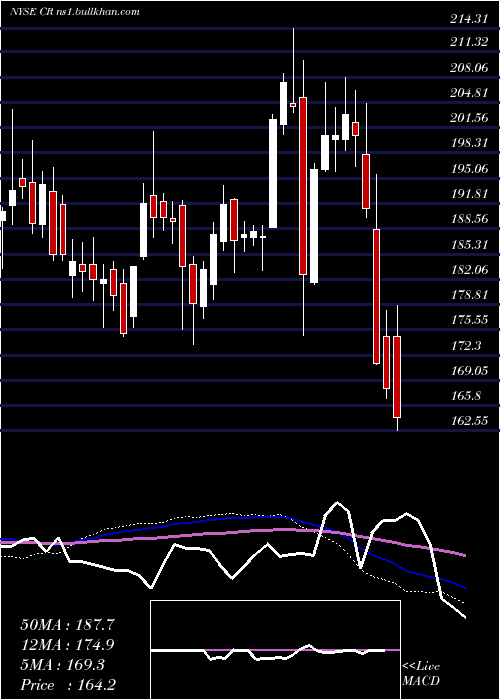Viewport: 500px width, 700px height.
Task: Select the 182.06 price axis label
Action: coord(467,270)
